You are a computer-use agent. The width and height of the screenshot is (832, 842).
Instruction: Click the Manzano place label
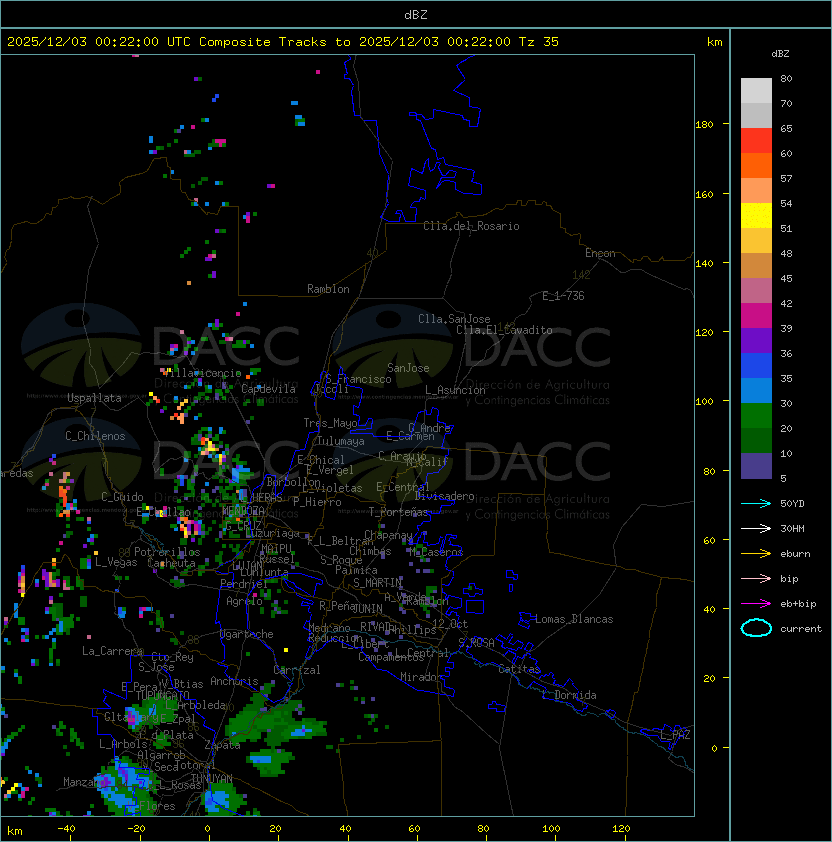click(82, 782)
